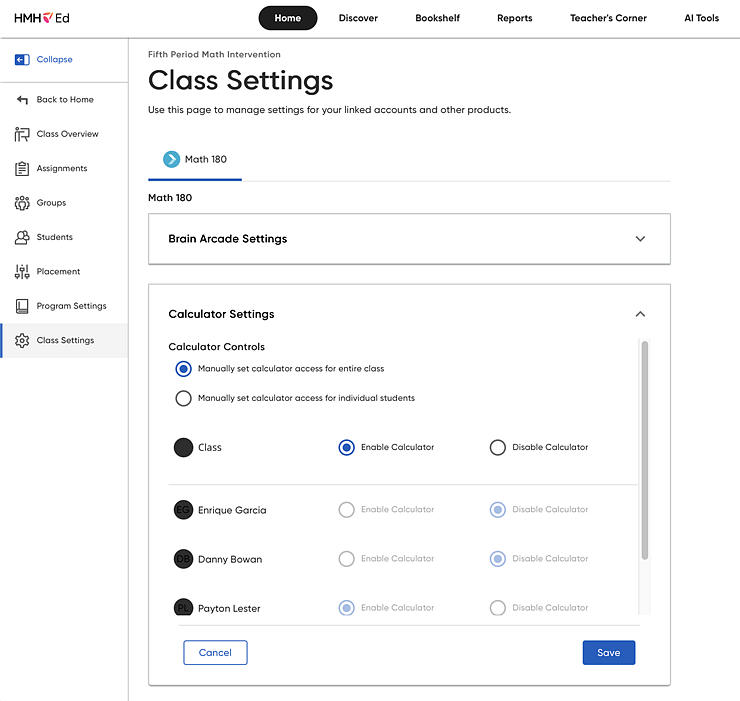Open Class Settings in sidebar
This screenshot has height=701, width=740.
coord(64,340)
